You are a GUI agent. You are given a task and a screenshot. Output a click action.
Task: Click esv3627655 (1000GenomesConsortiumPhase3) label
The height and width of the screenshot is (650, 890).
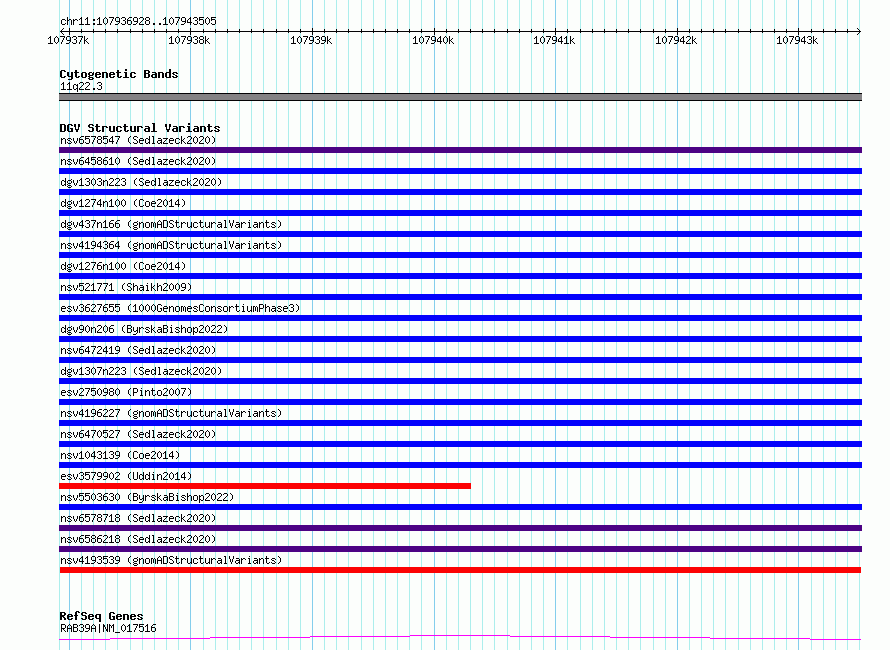180,308
